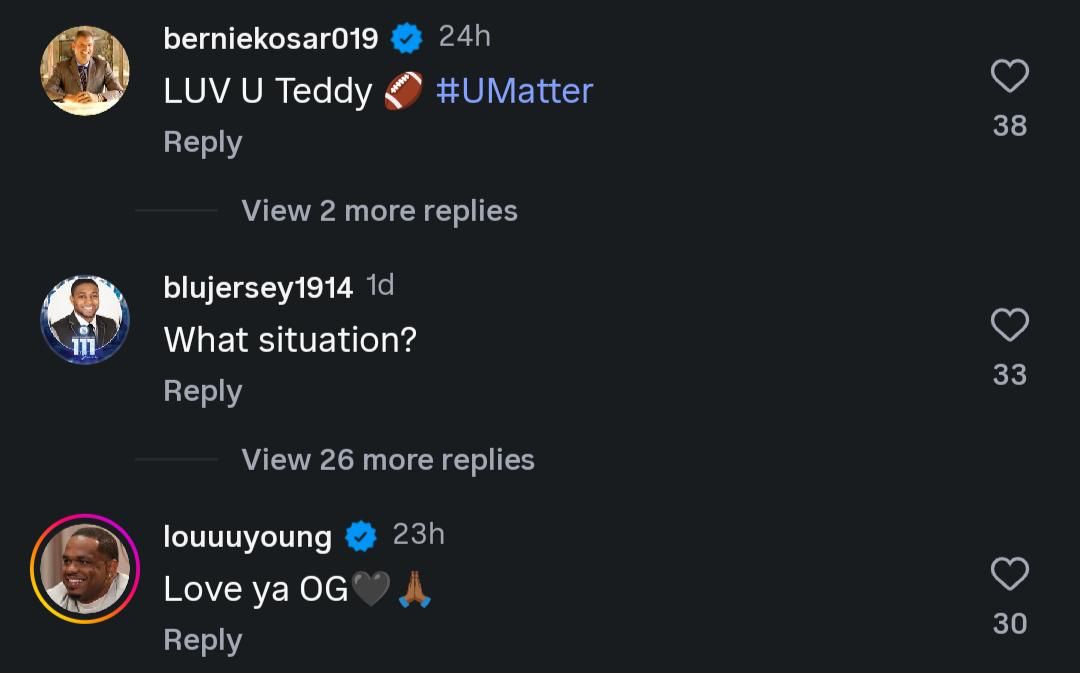
Task: Open blujersey1914 username link
Action: pyautogui.click(x=258, y=288)
